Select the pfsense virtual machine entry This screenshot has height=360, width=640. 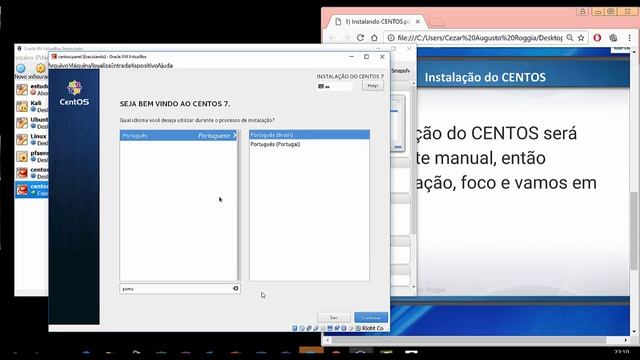coord(32,156)
